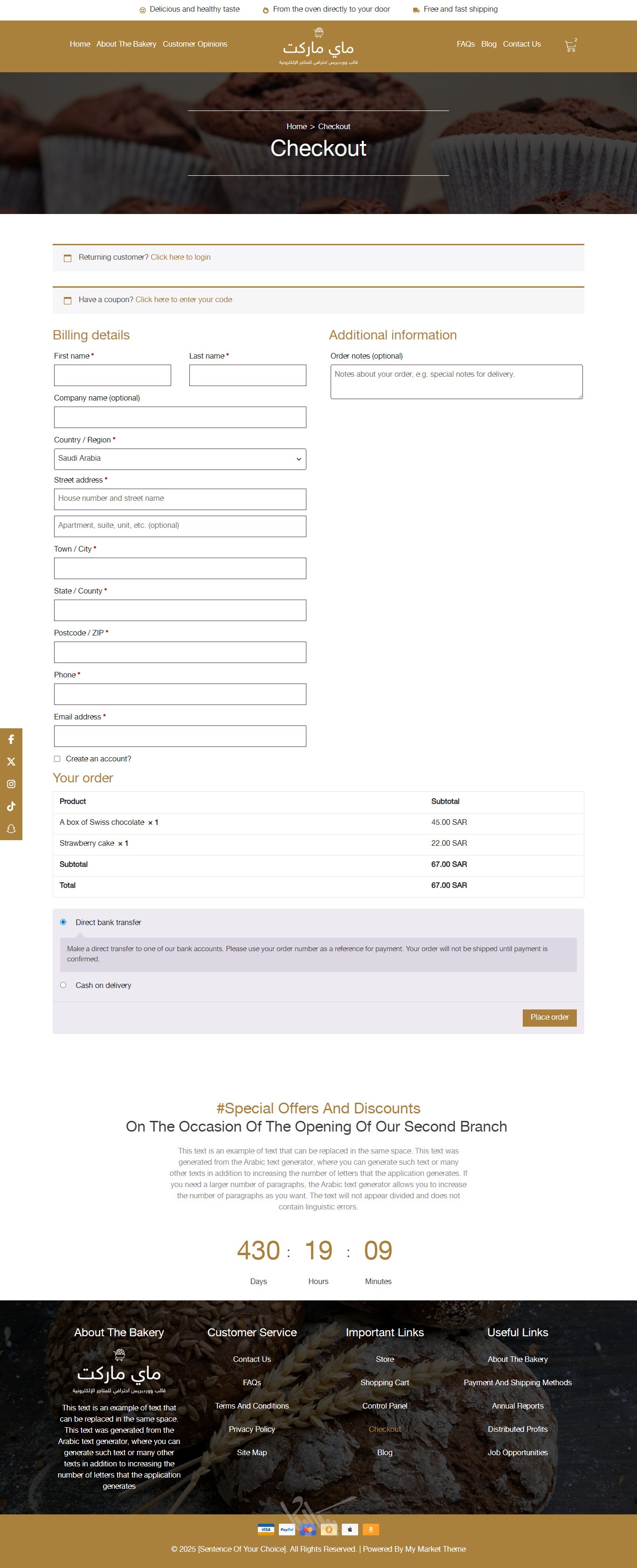Go to About The Bakery in top menu
Image resolution: width=637 pixels, height=1568 pixels.
(x=126, y=44)
